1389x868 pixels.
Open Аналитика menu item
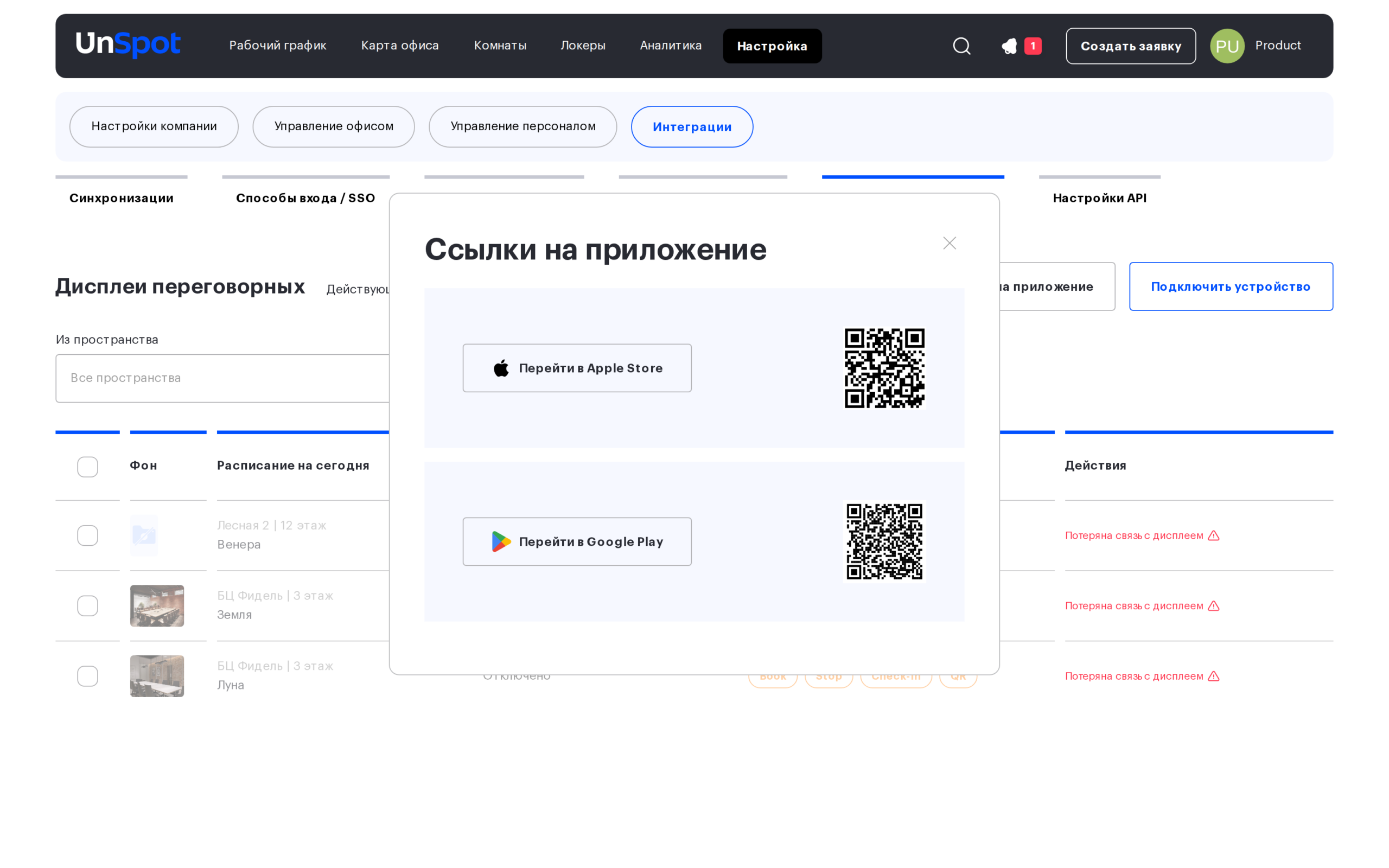671,46
